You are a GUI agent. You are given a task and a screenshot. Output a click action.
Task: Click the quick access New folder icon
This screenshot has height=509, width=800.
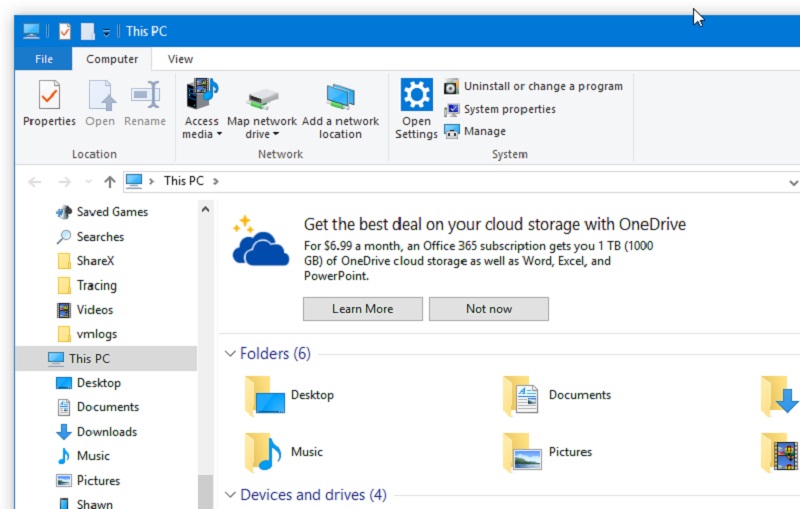click(88, 31)
